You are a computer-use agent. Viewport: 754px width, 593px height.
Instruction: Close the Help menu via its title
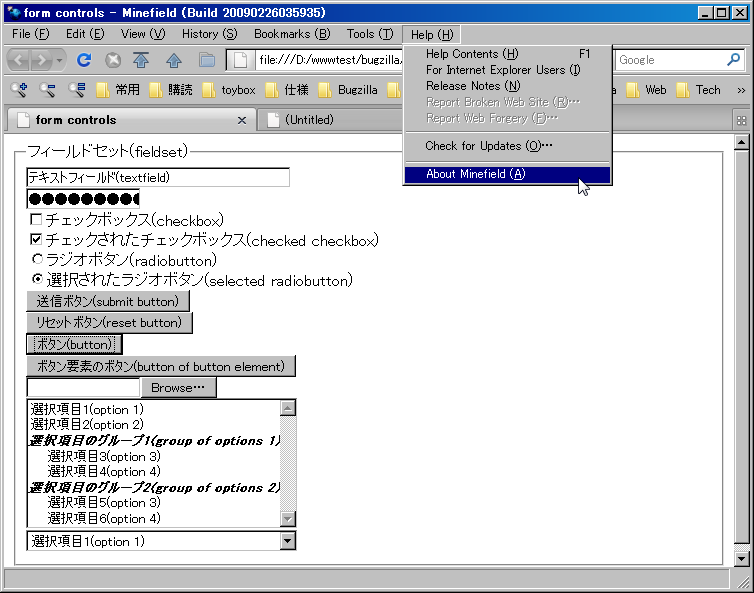[431, 35]
